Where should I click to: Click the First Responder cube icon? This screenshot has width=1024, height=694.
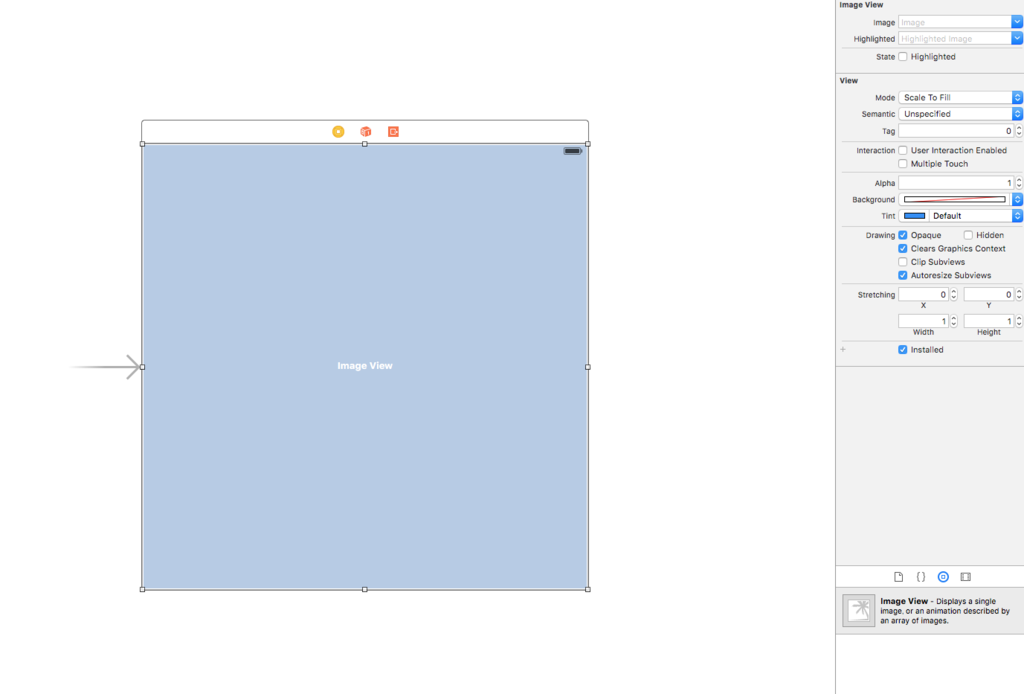[x=366, y=132]
